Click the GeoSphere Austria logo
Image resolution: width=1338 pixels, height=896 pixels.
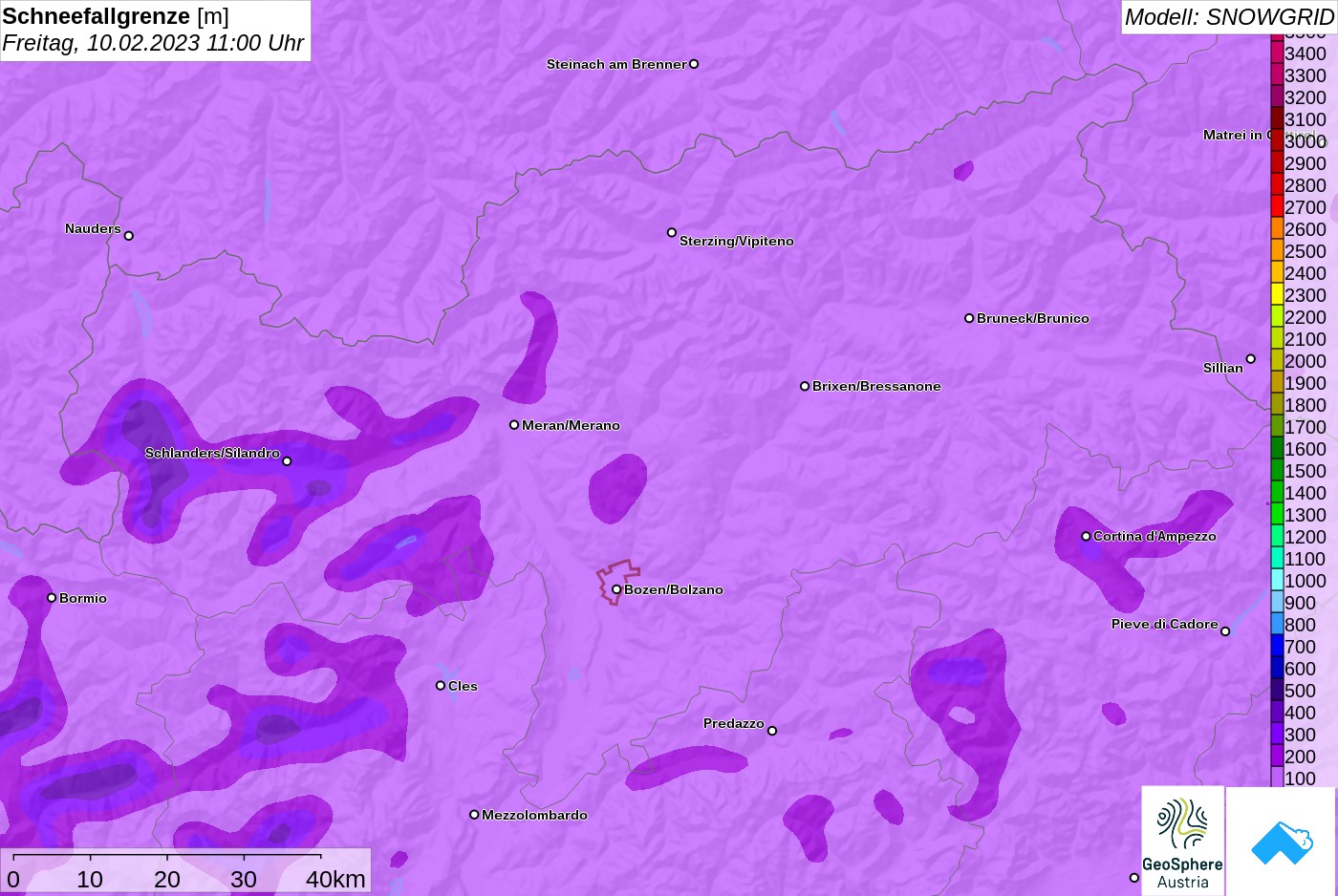pos(1183,842)
